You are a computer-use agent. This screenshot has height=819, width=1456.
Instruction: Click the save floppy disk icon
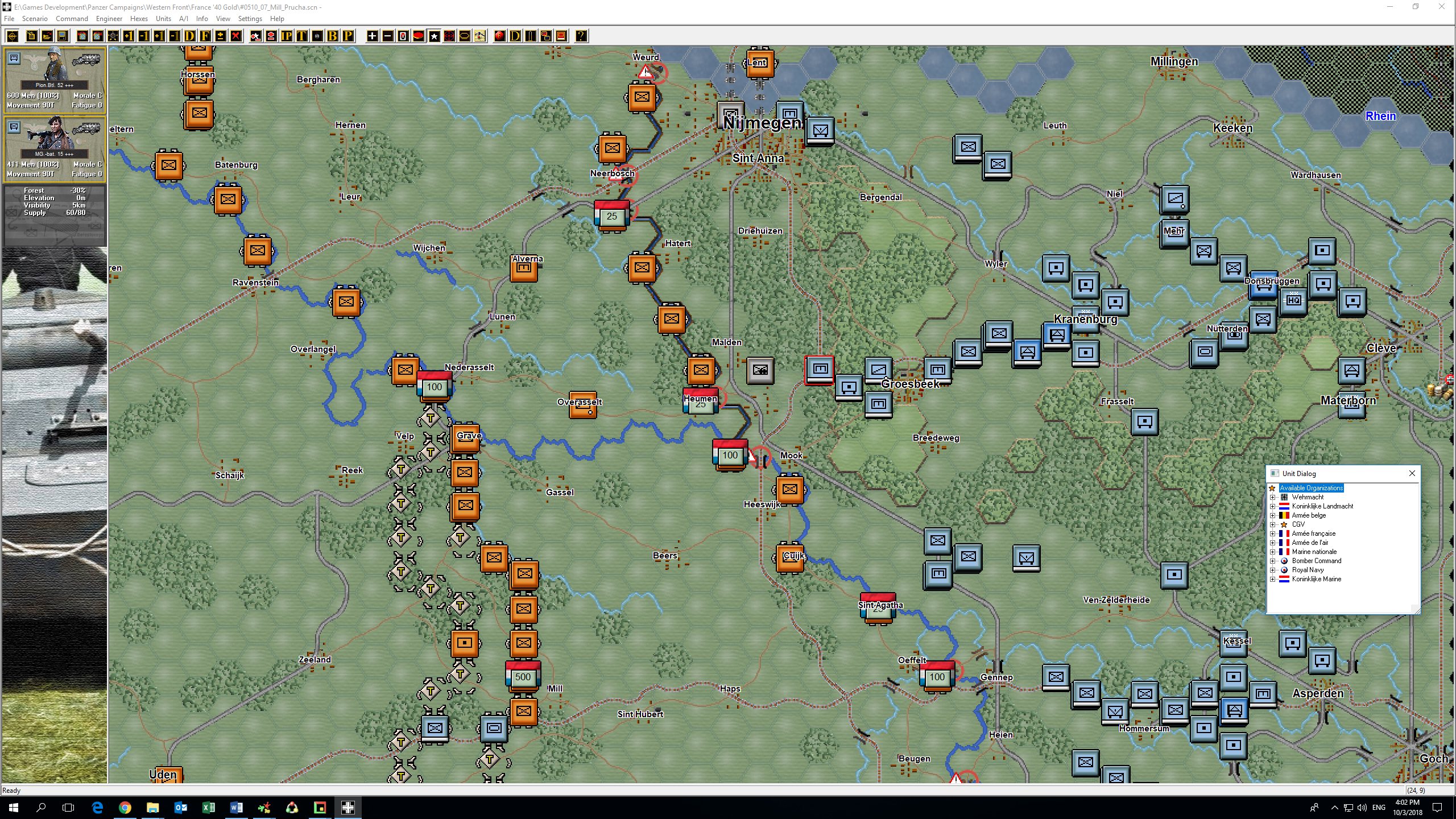63,36
